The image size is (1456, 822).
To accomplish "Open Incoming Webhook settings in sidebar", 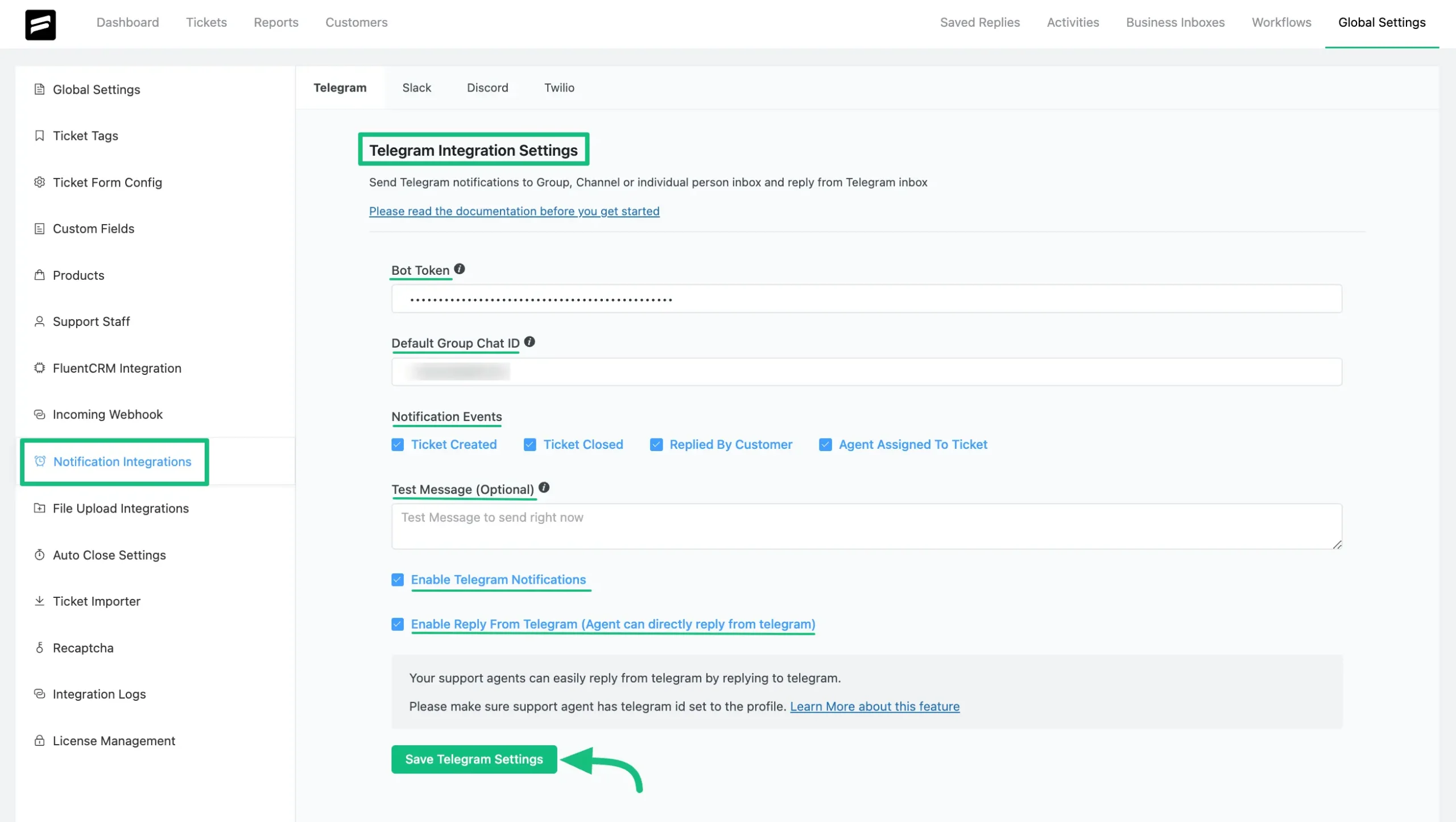I will (x=107, y=414).
